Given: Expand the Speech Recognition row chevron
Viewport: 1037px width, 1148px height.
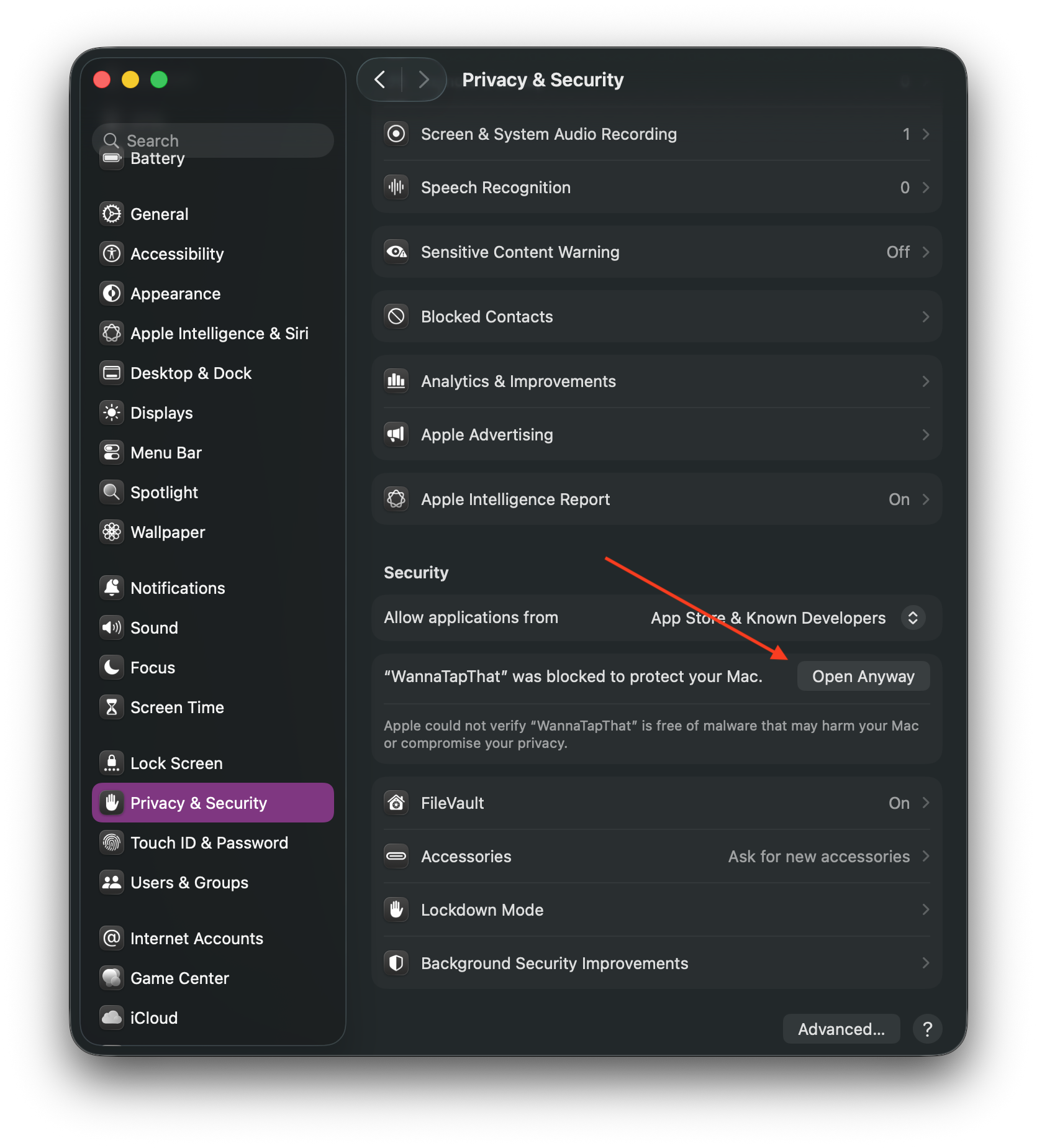Looking at the screenshot, I should [926, 188].
